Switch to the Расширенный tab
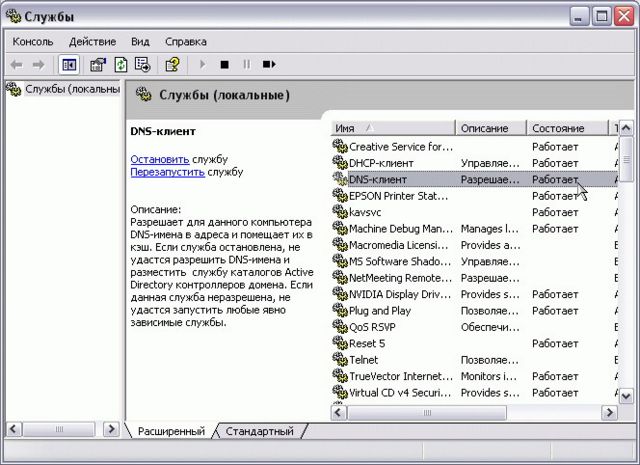 pos(171,431)
